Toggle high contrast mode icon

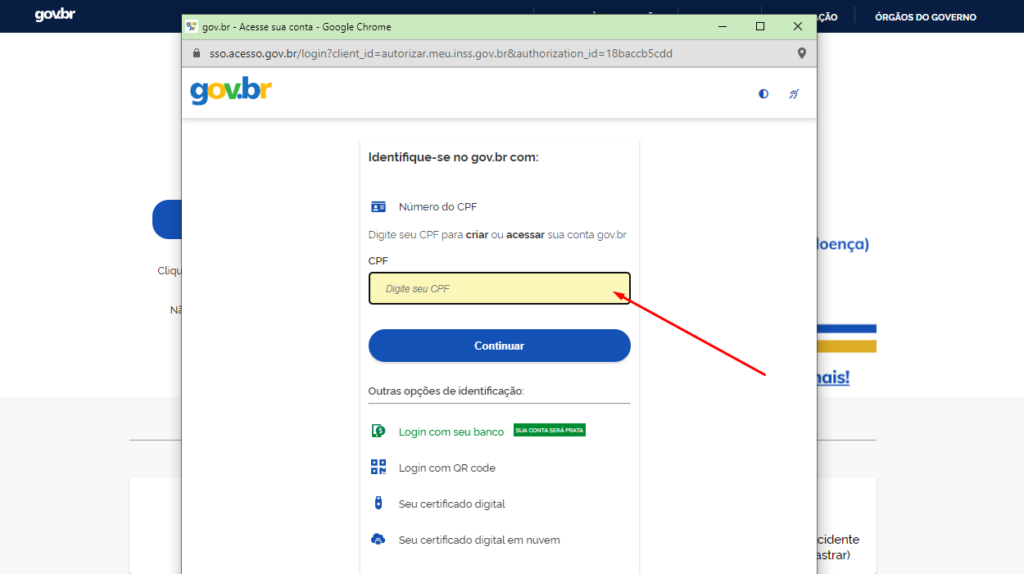click(763, 94)
